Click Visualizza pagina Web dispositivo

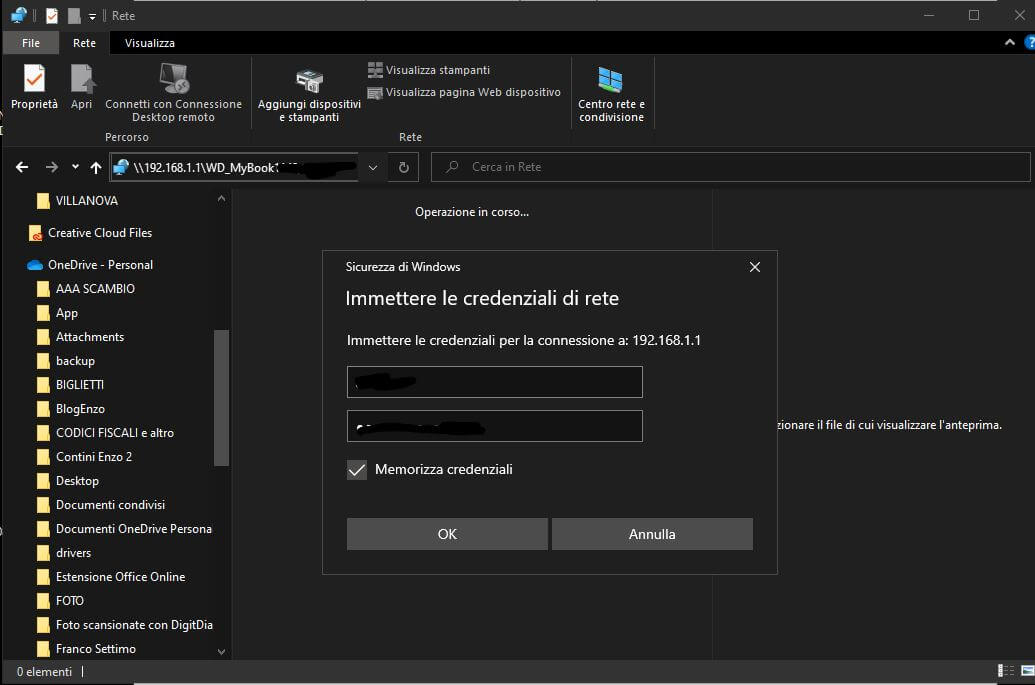click(x=464, y=92)
